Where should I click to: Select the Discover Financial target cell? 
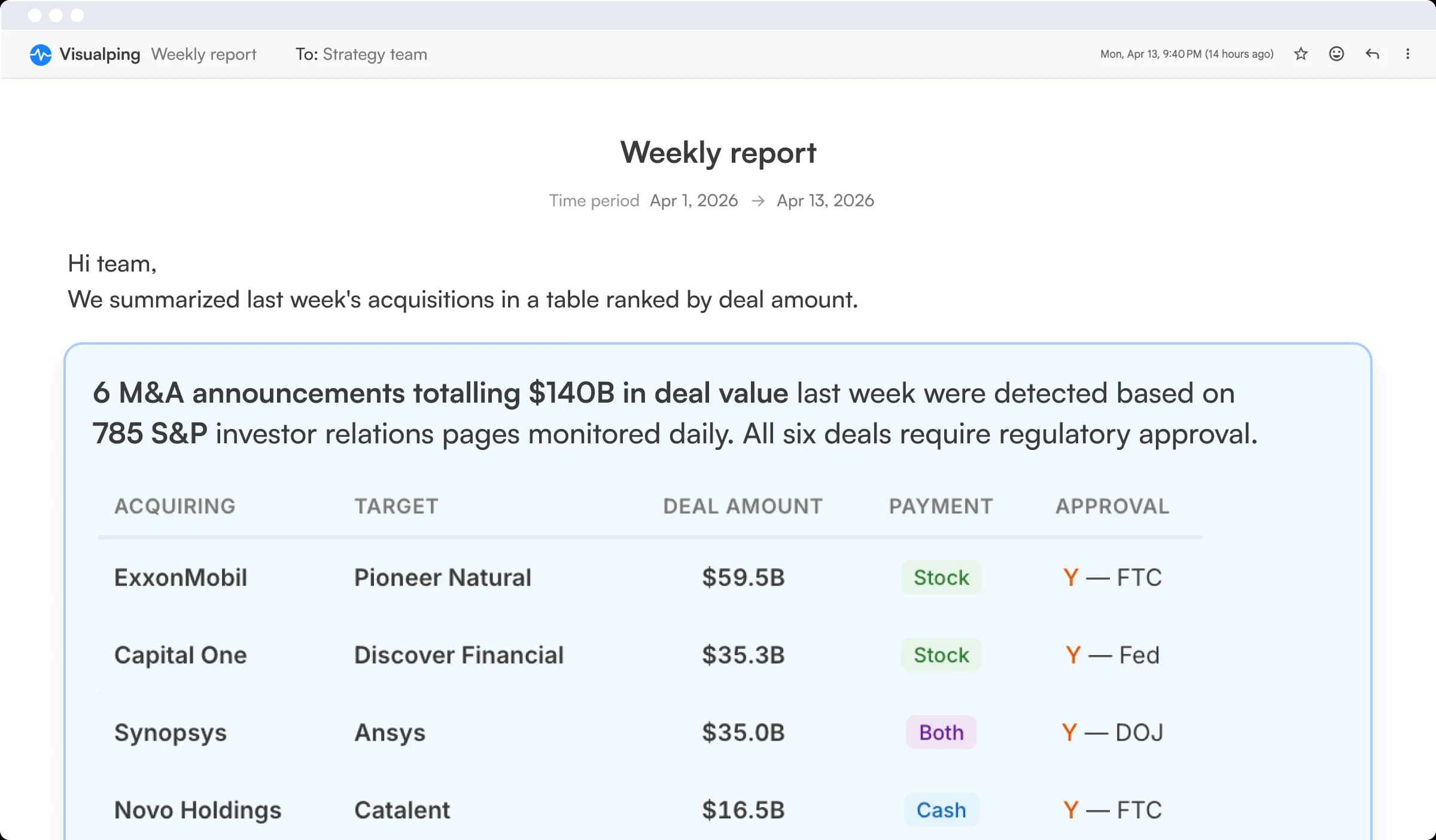[459, 655]
